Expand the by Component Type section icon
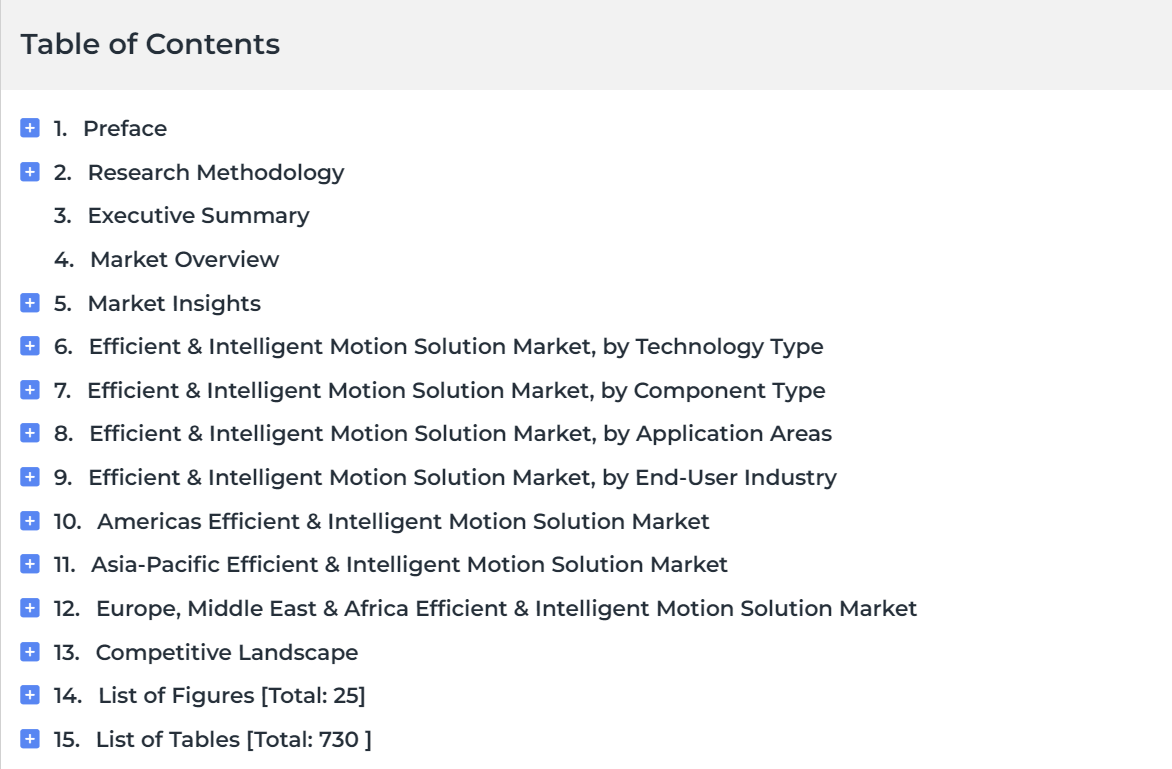The height and width of the screenshot is (769, 1172). [30, 390]
